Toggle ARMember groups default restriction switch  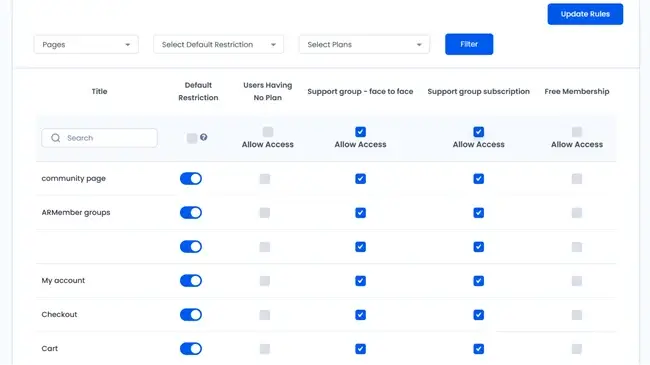[x=191, y=213]
